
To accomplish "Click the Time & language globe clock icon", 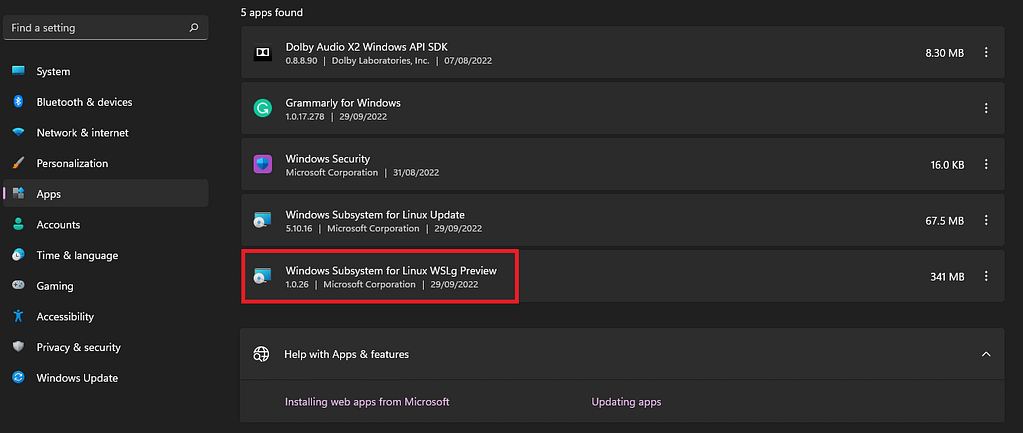I will pos(18,255).
